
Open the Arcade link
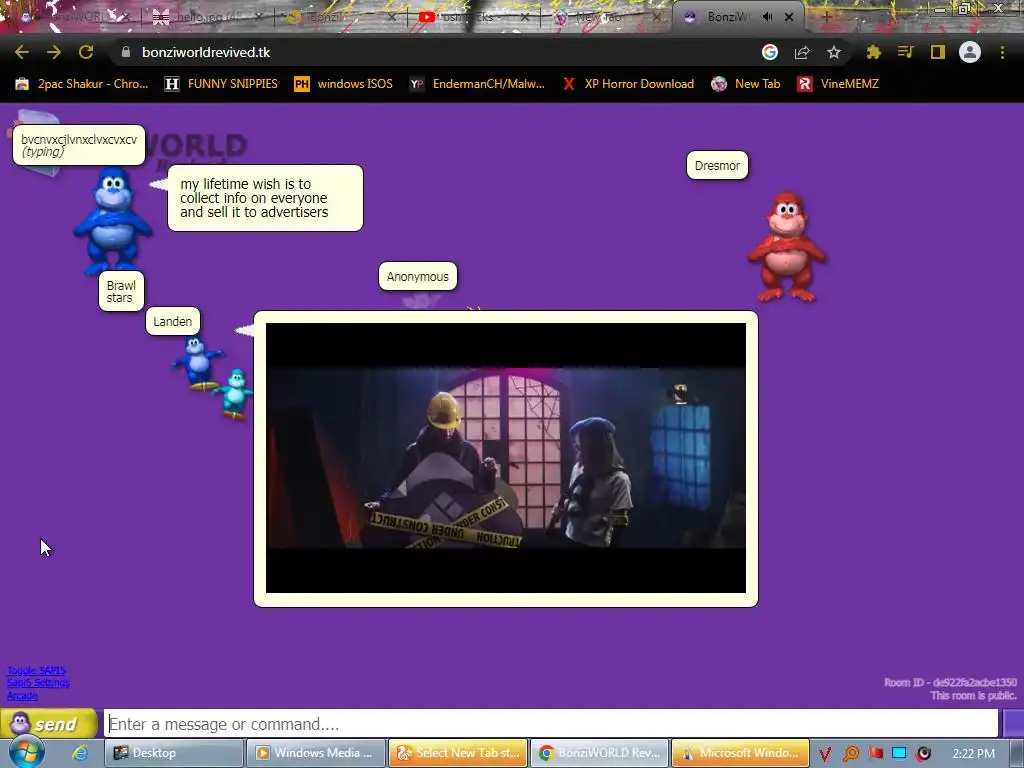coord(22,696)
